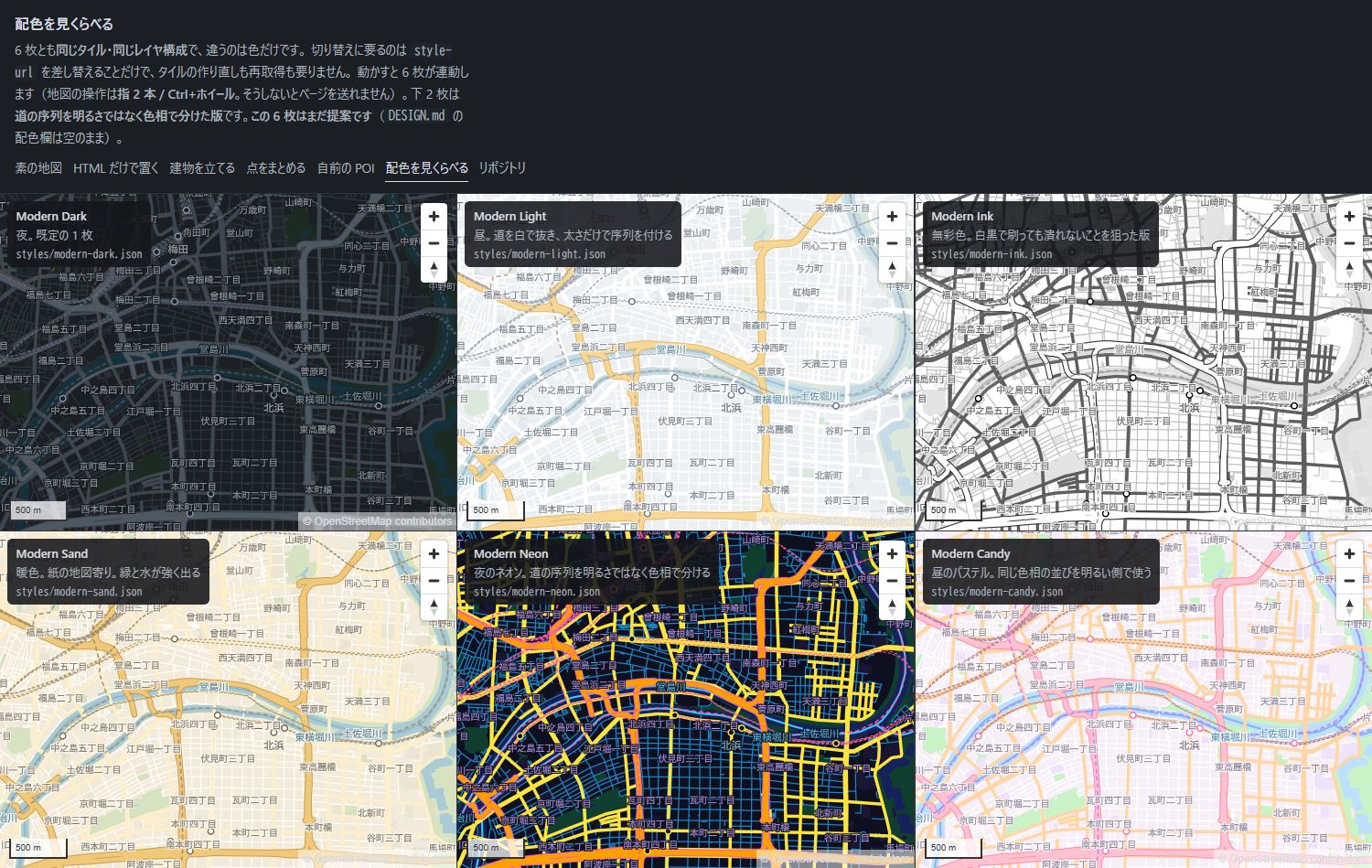This screenshot has height=868, width=1372.
Task: Open the 素の地図 tab
Action: click(x=38, y=168)
